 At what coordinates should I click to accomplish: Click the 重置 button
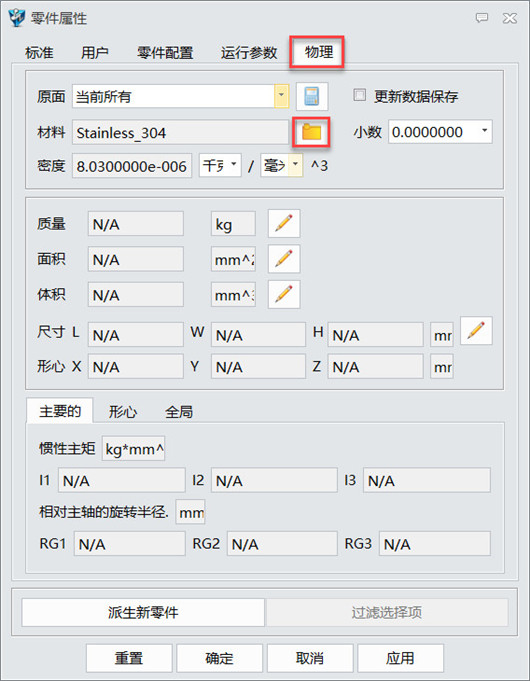[x=129, y=658]
